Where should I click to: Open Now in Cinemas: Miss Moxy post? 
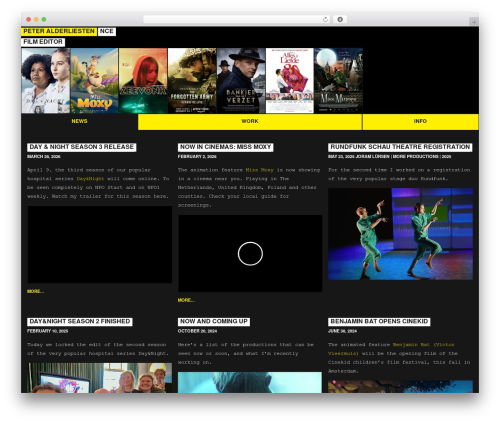[226, 147]
